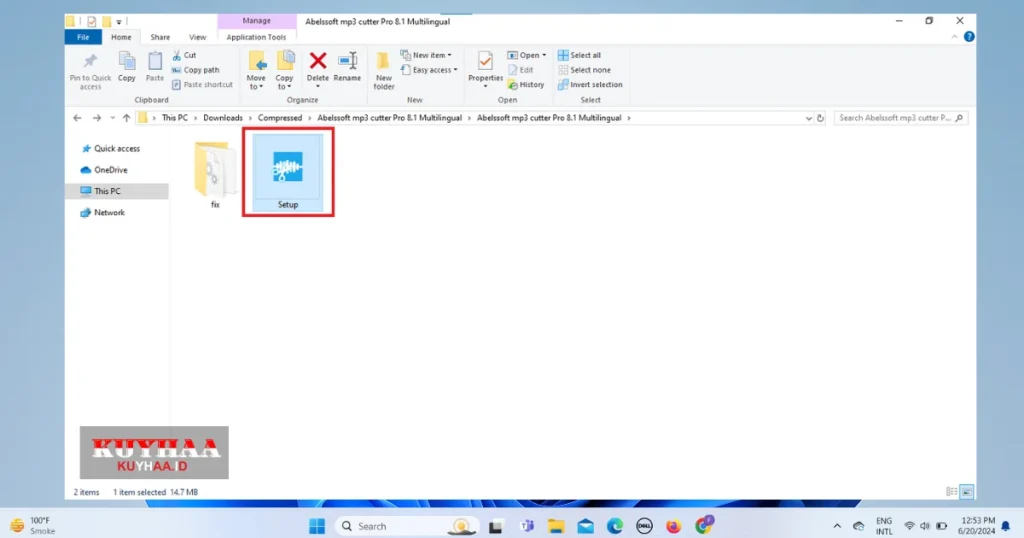Viewport: 1024px width, 538px height.
Task: Open Properties of the selected file
Action: click(x=485, y=71)
